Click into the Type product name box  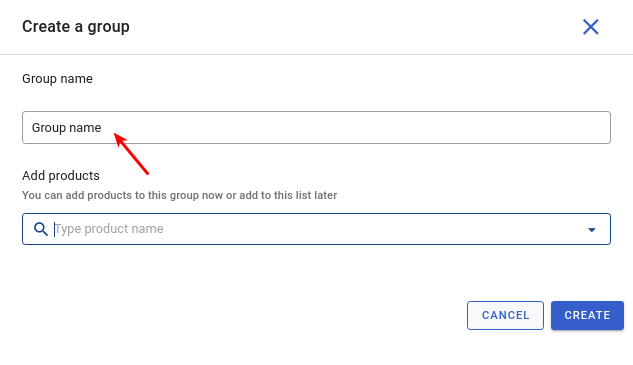316,229
